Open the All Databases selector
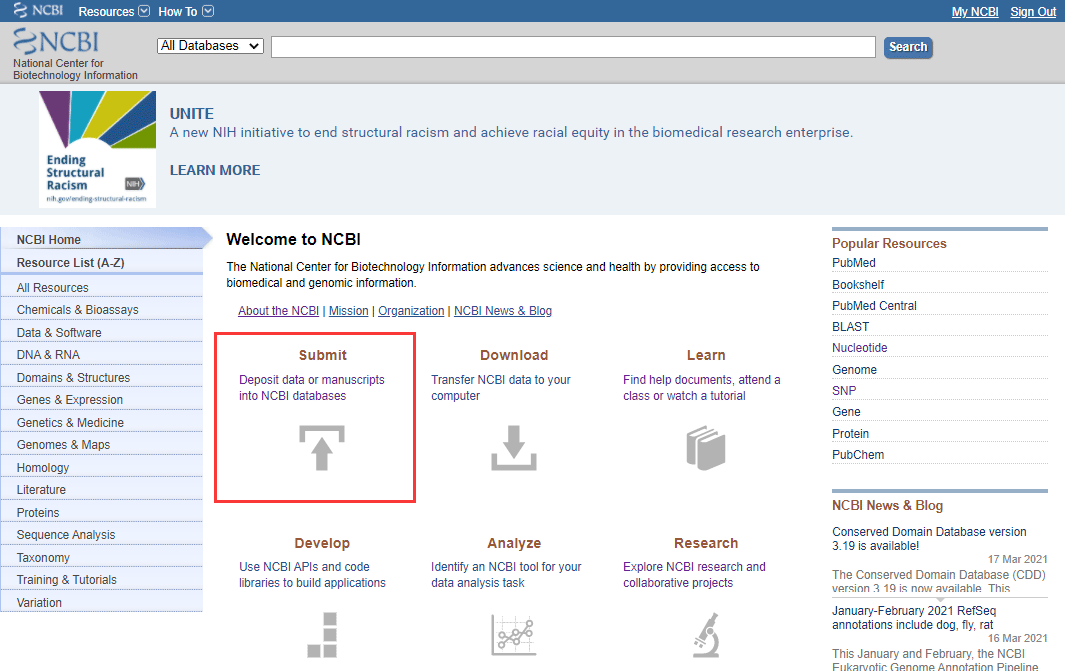The height and width of the screenshot is (671, 1065). [x=211, y=46]
